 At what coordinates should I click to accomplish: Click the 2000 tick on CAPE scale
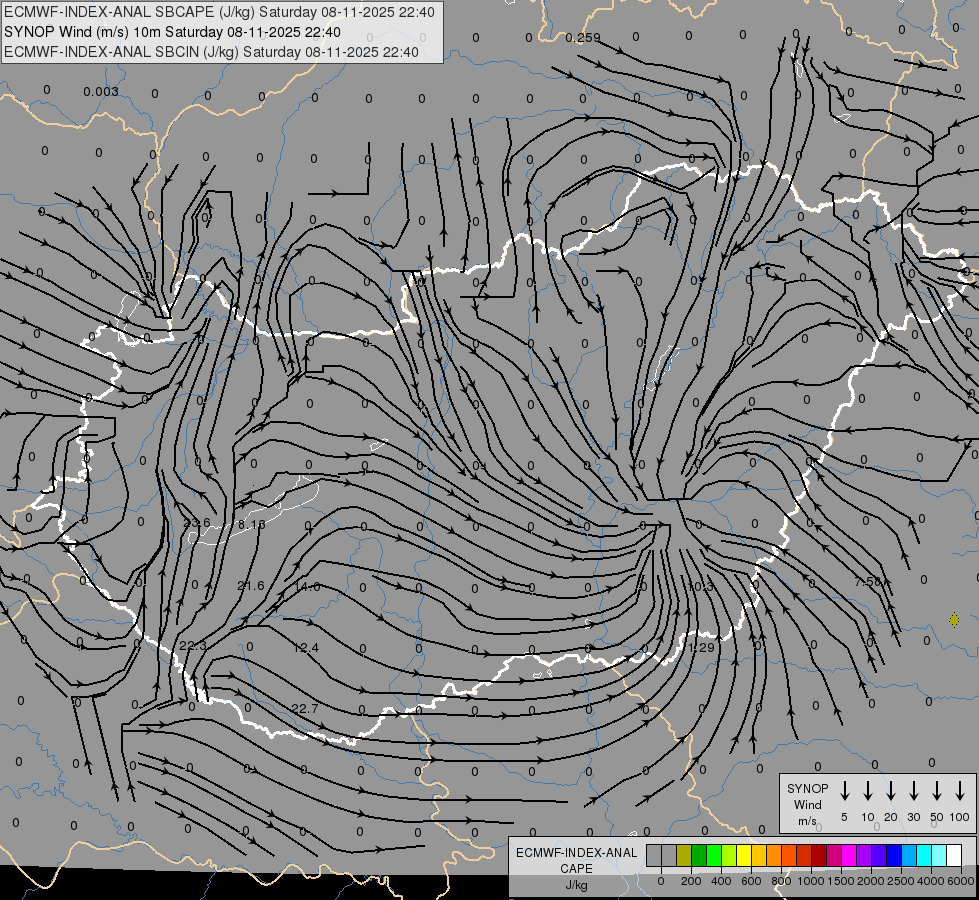pyautogui.click(x=871, y=881)
